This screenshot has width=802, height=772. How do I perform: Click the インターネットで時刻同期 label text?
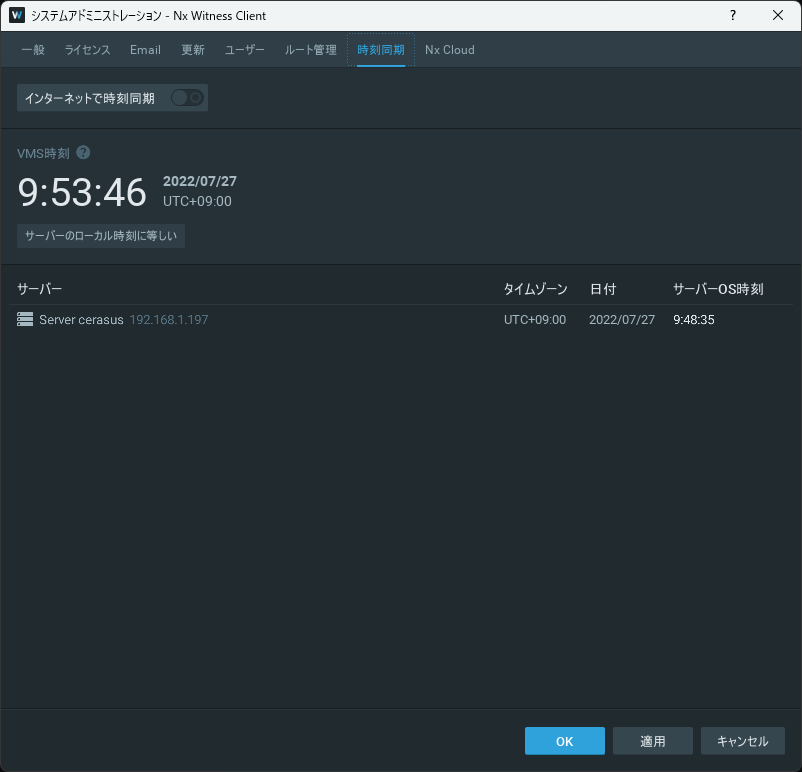pos(90,98)
